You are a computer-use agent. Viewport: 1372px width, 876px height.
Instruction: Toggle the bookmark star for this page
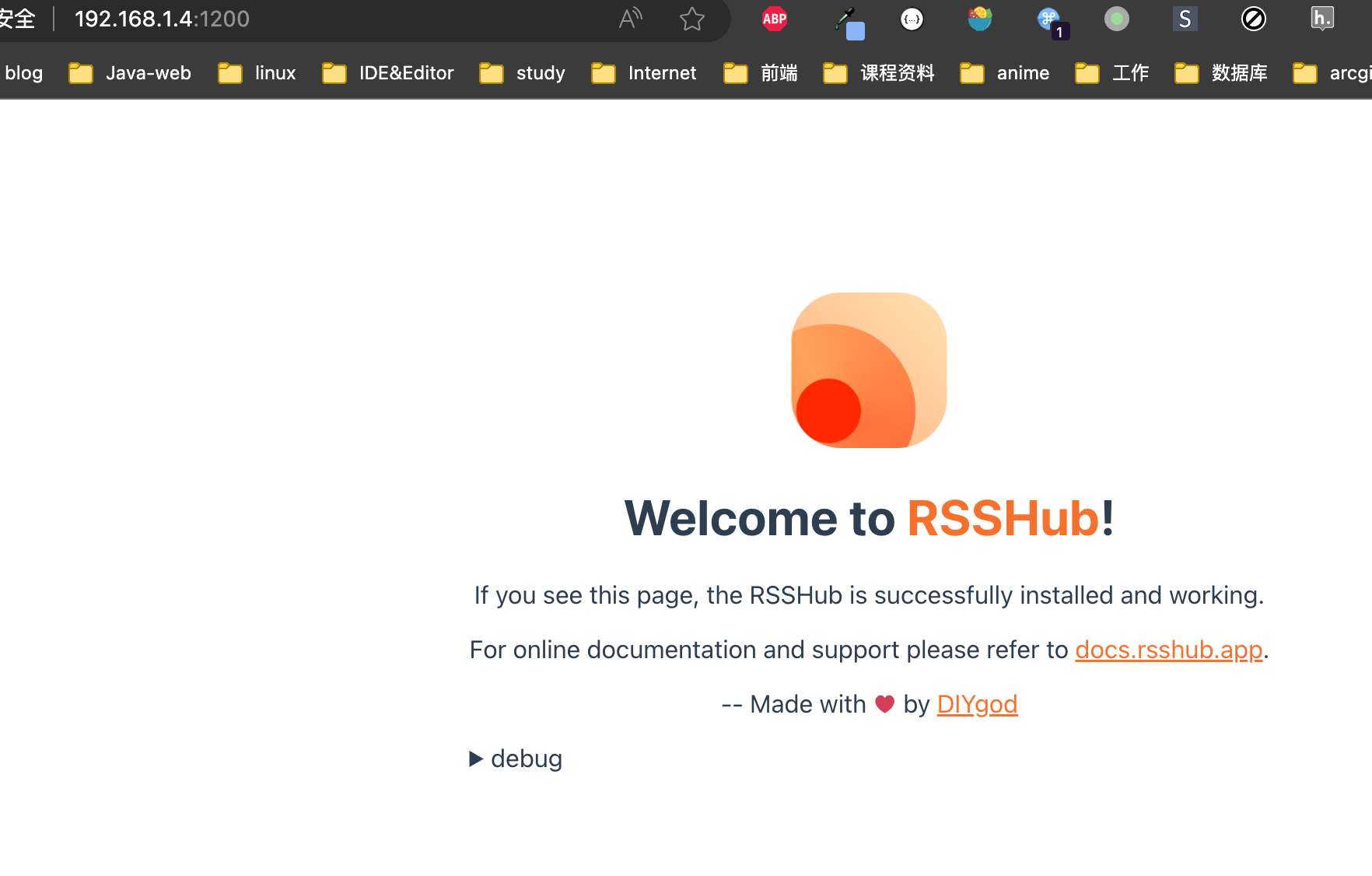[691, 19]
